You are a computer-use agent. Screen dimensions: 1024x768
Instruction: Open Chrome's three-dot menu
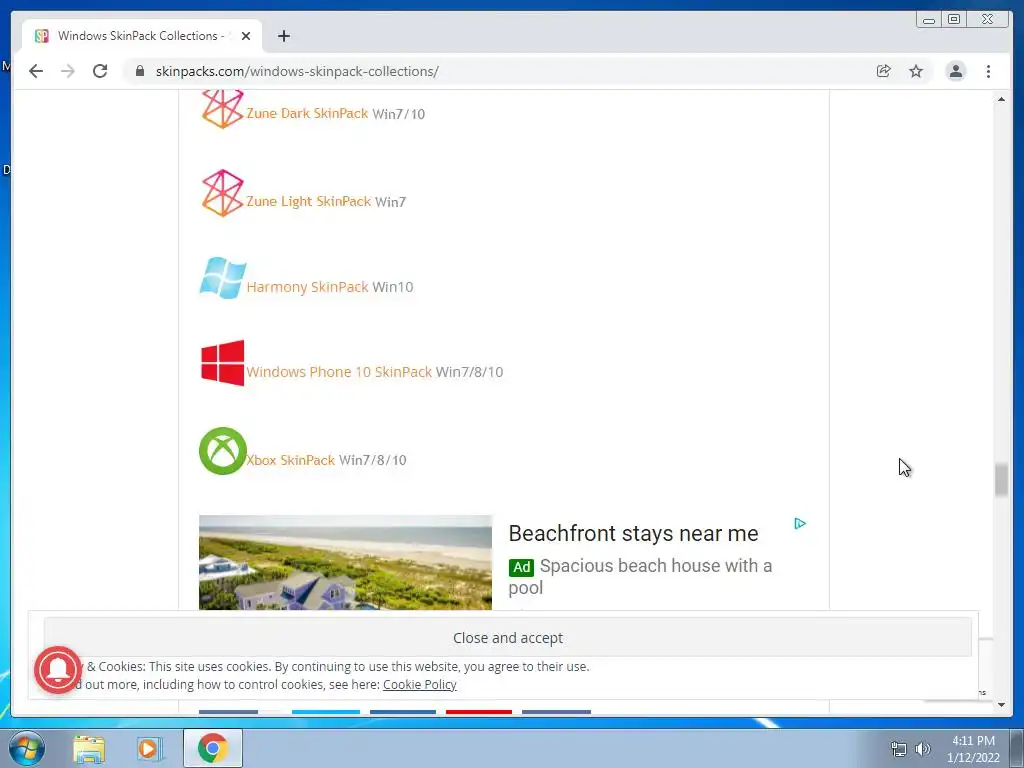pos(988,71)
